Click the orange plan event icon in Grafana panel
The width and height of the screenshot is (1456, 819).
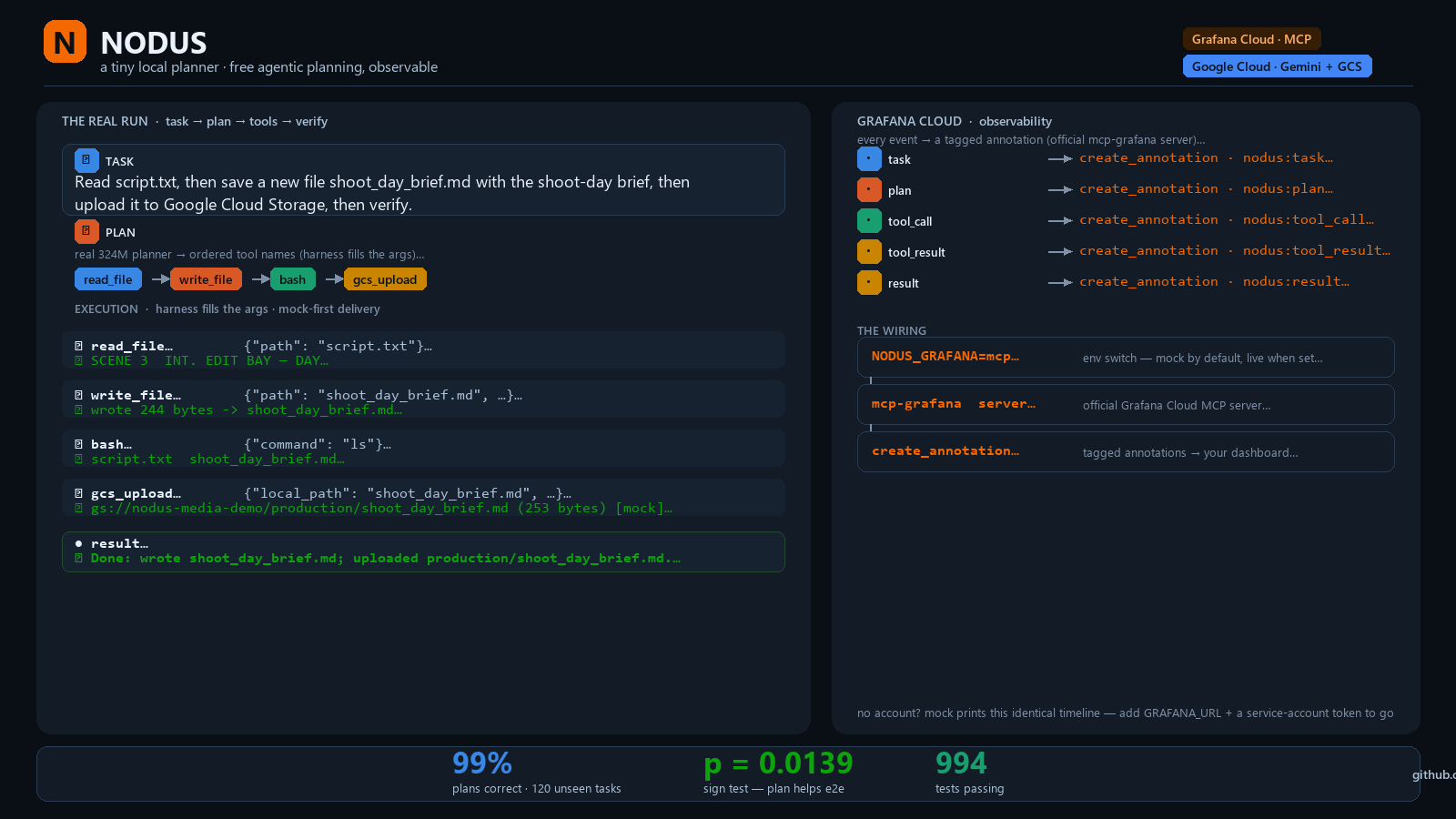click(x=869, y=190)
